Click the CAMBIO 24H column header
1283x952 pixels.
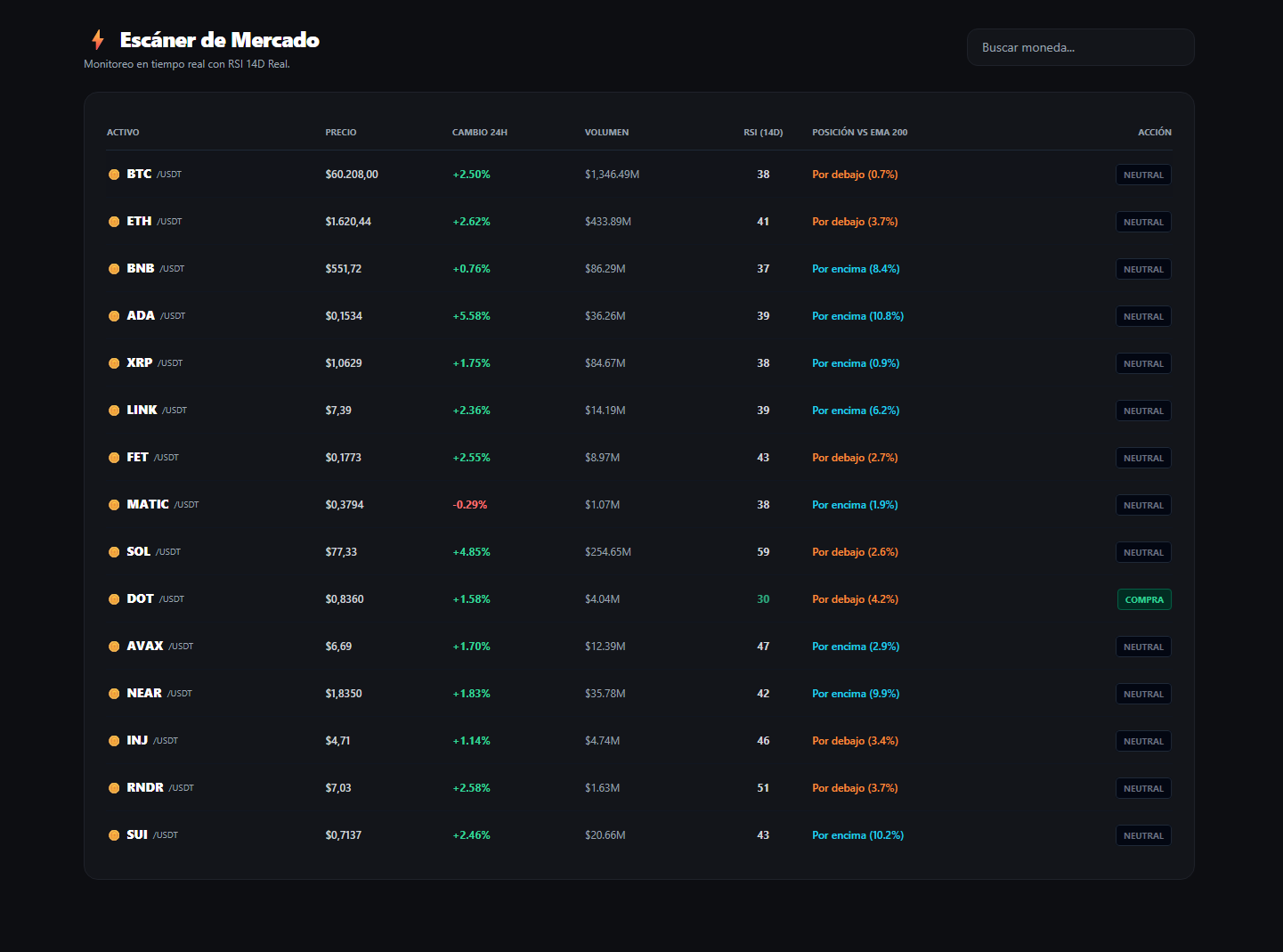point(480,133)
